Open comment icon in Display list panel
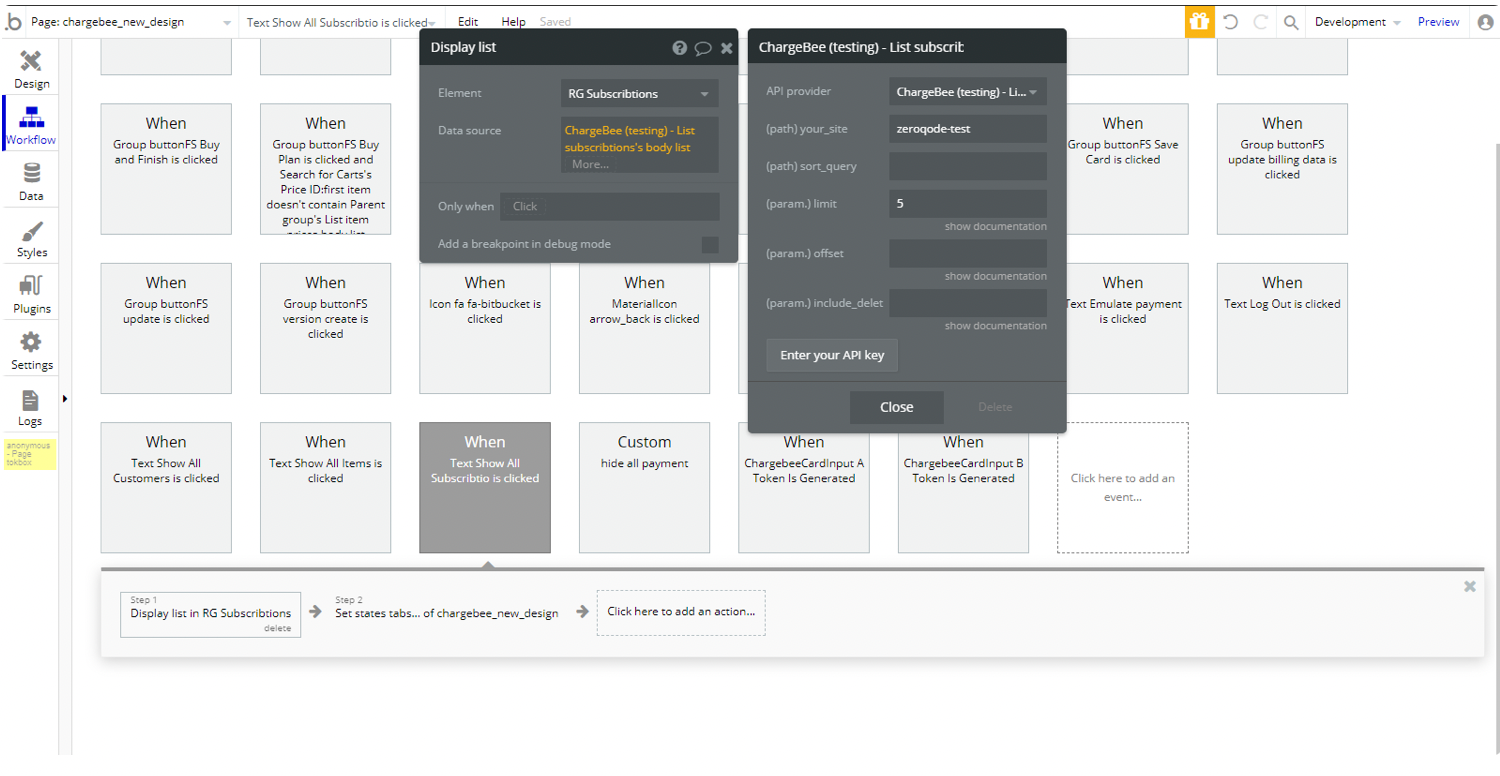Screen dimensions: 1500x776 click(703, 48)
